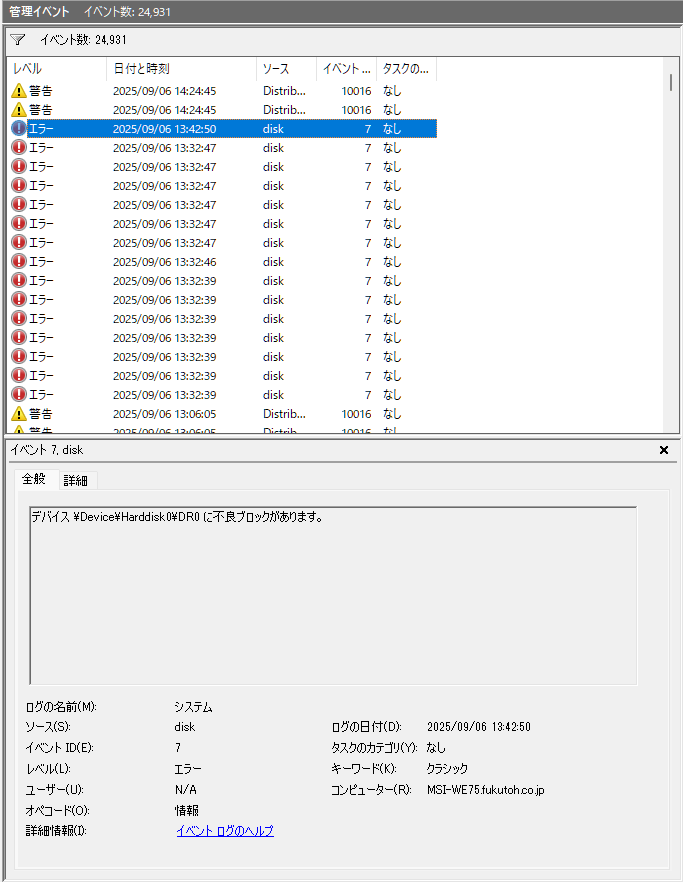This screenshot has width=684, height=882.
Task: Click the ソース column header
Action: click(x=286, y=69)
